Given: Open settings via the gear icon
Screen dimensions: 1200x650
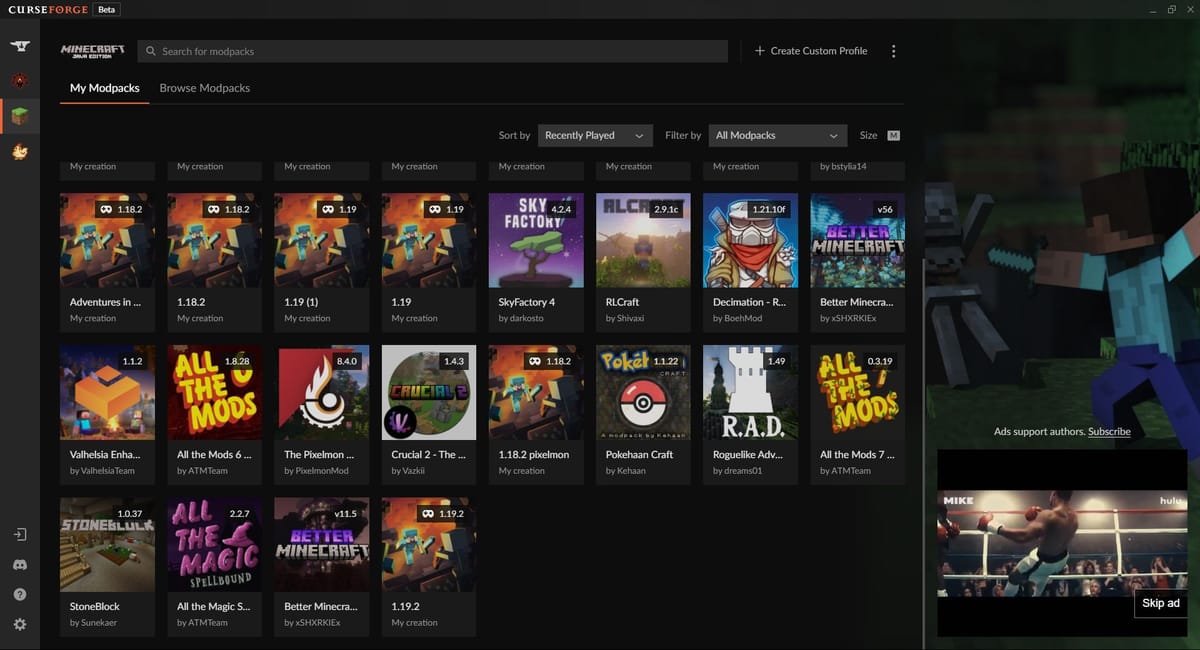Looking at the screenshot, I should pos(20,624).
